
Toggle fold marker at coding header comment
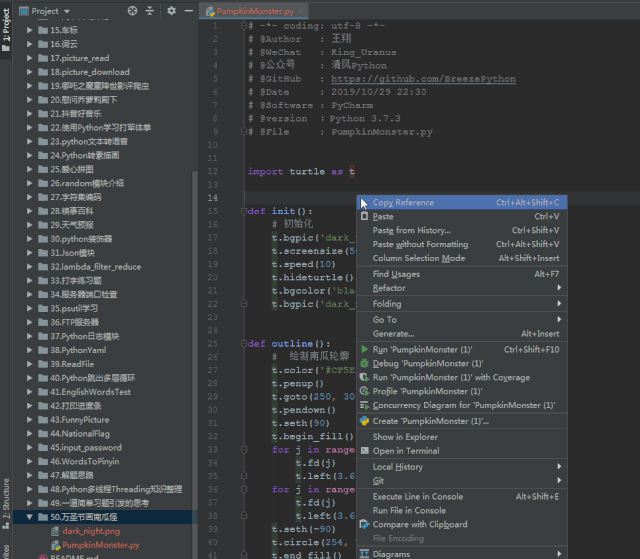[x=244, y=26]
